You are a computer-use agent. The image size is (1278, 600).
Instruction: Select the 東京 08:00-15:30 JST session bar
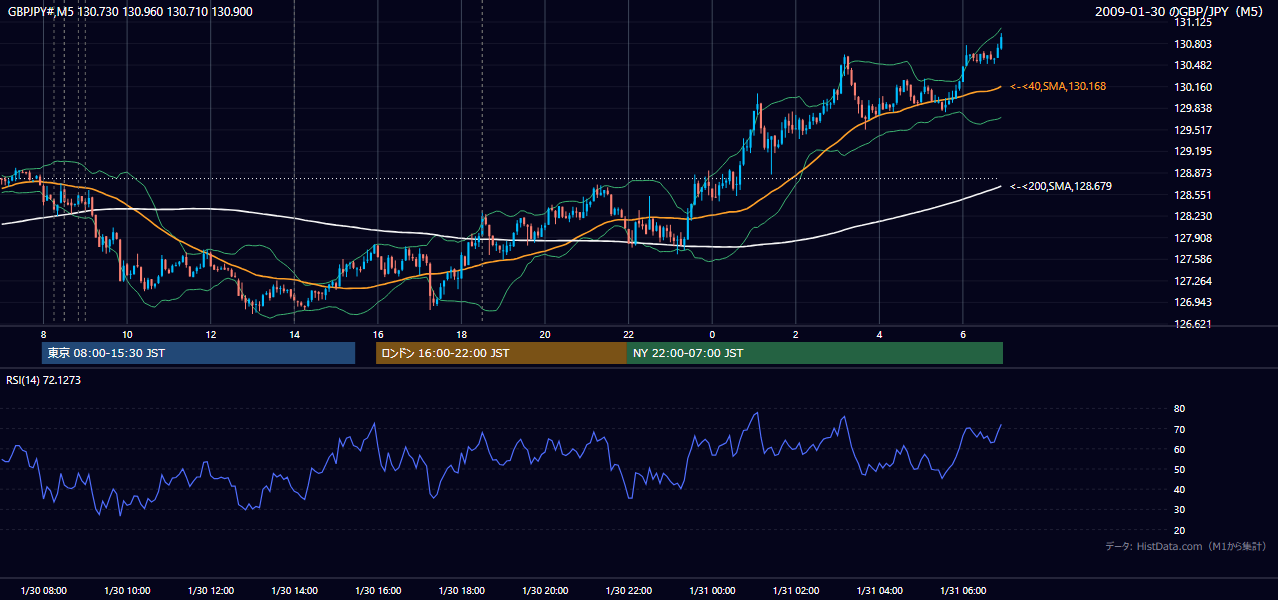198,353
